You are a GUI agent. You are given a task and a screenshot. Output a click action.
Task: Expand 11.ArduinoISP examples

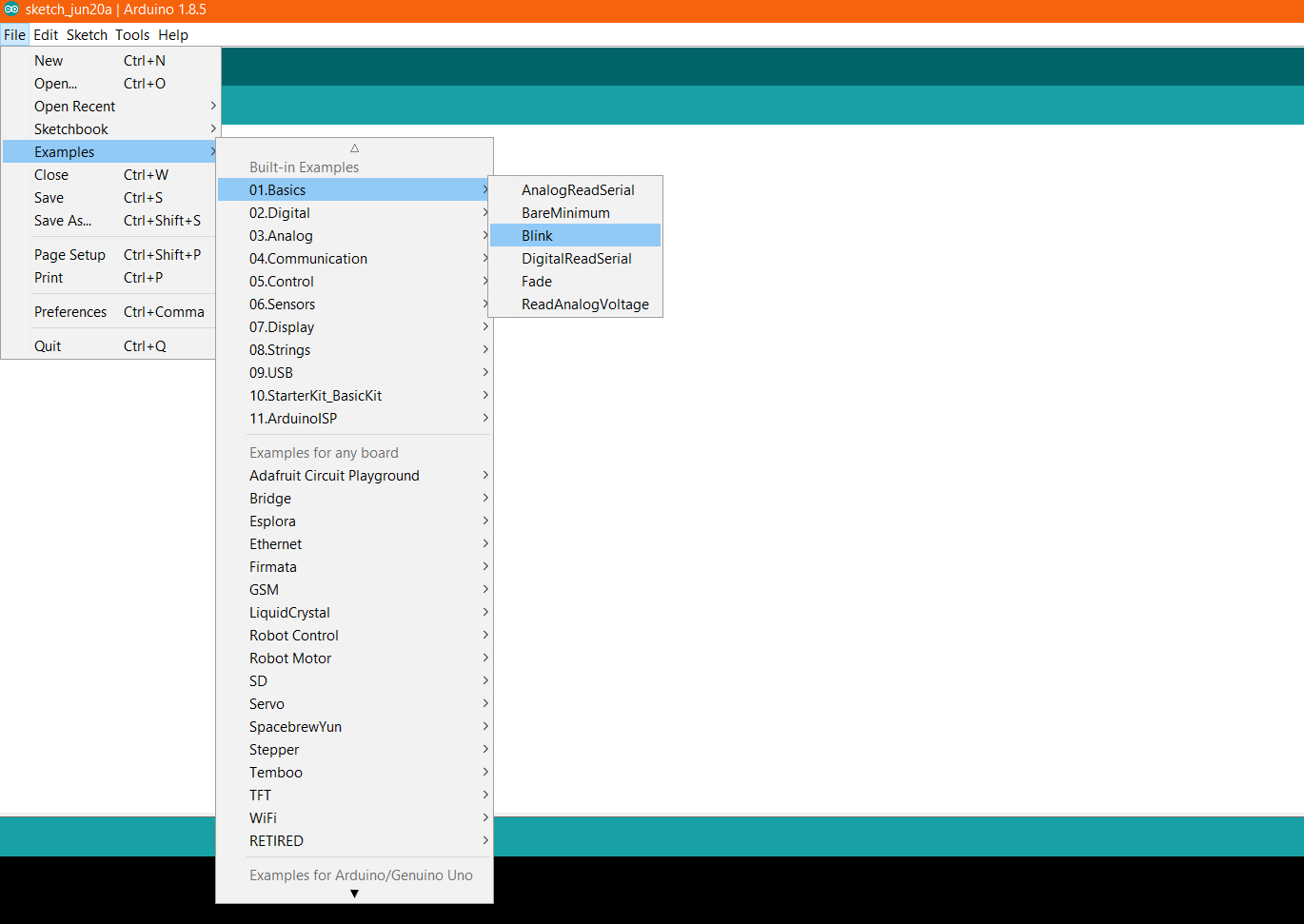354,419
